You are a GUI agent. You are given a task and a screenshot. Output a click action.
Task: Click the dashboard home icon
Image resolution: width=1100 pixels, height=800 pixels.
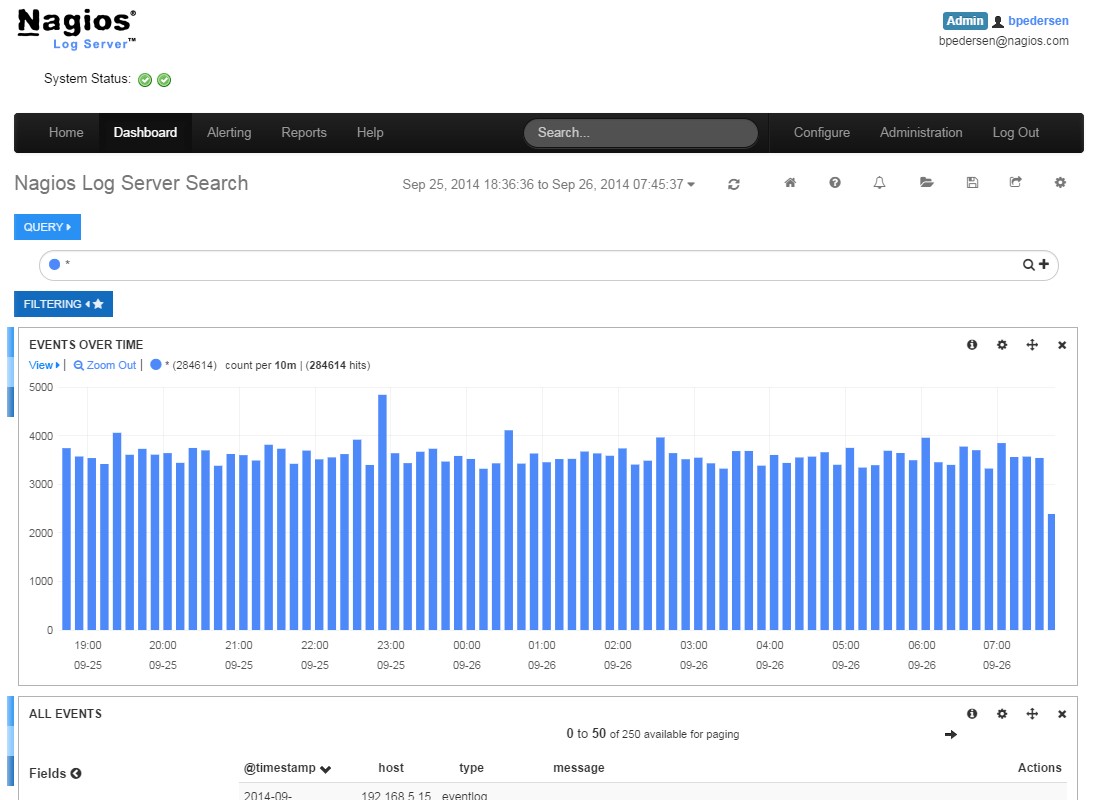click(x=790, y=183)
